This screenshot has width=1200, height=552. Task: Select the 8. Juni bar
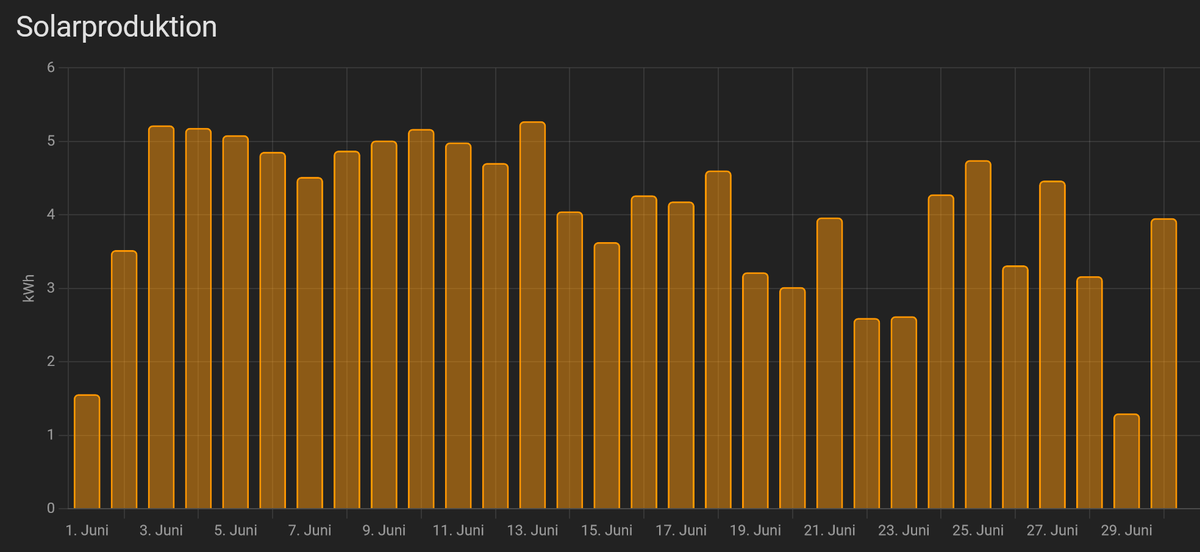click(347, 330)
